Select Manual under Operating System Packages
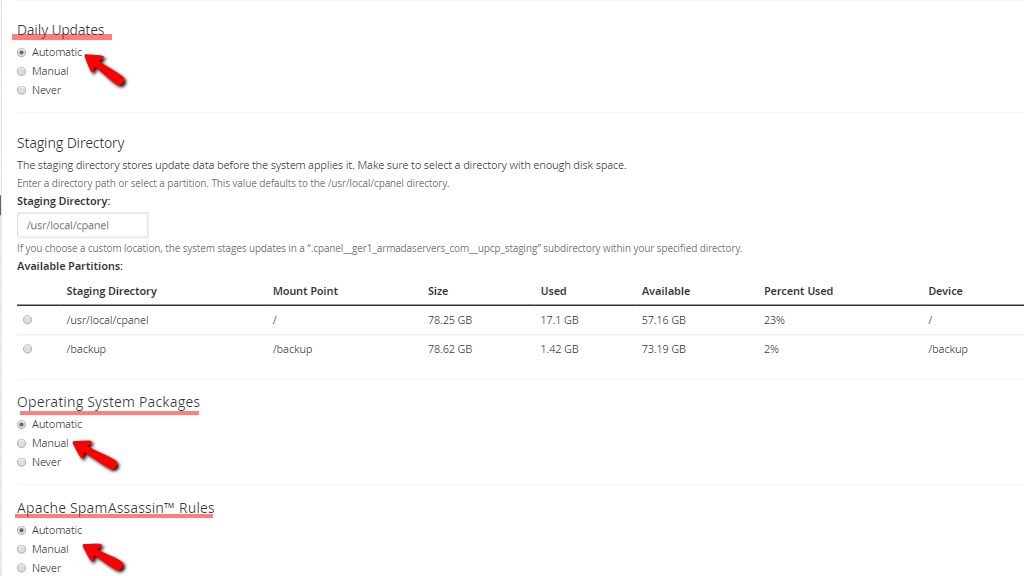The image size is (1024, 576). 22,443
